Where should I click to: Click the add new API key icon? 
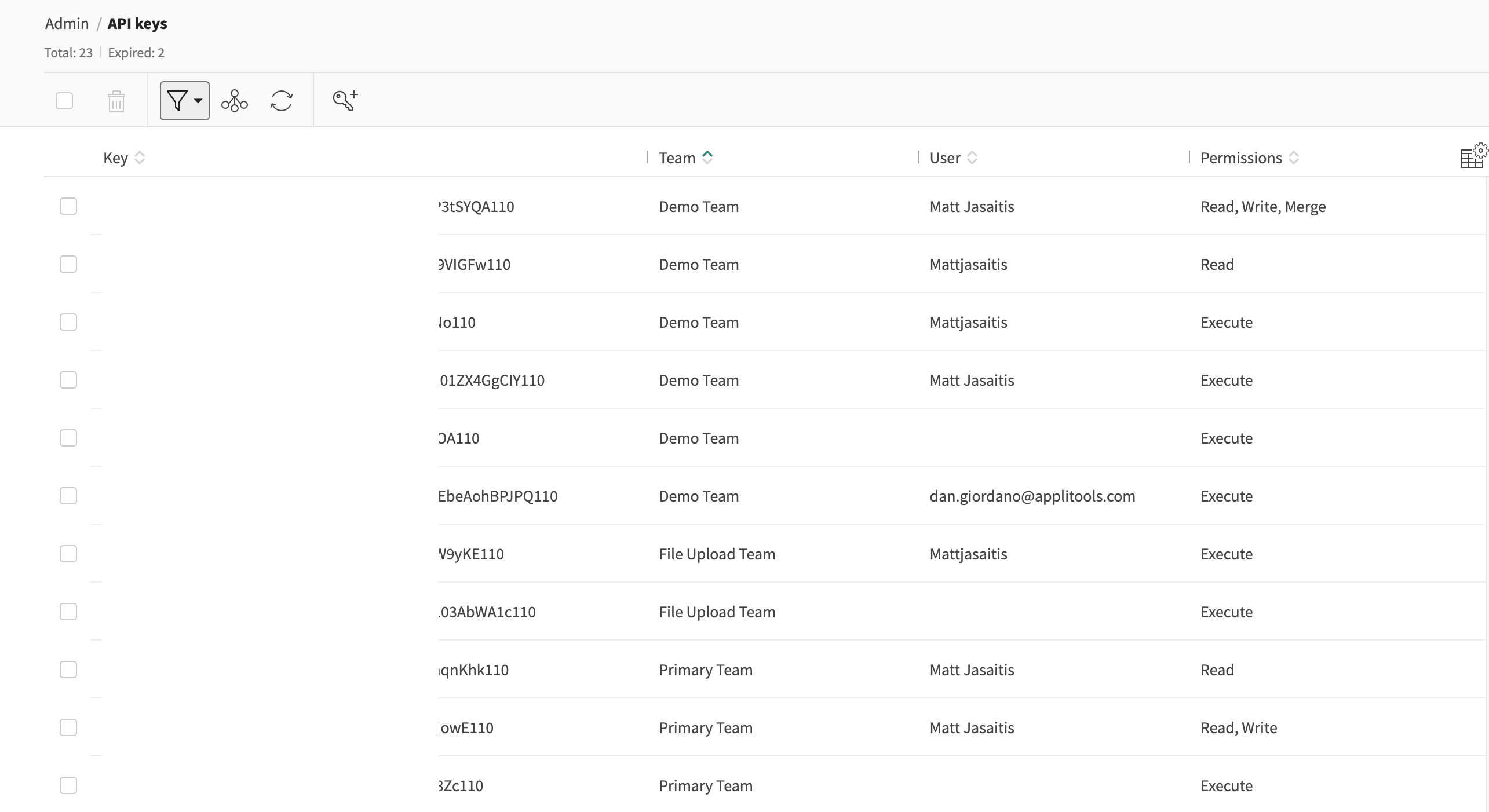[345, 100]
